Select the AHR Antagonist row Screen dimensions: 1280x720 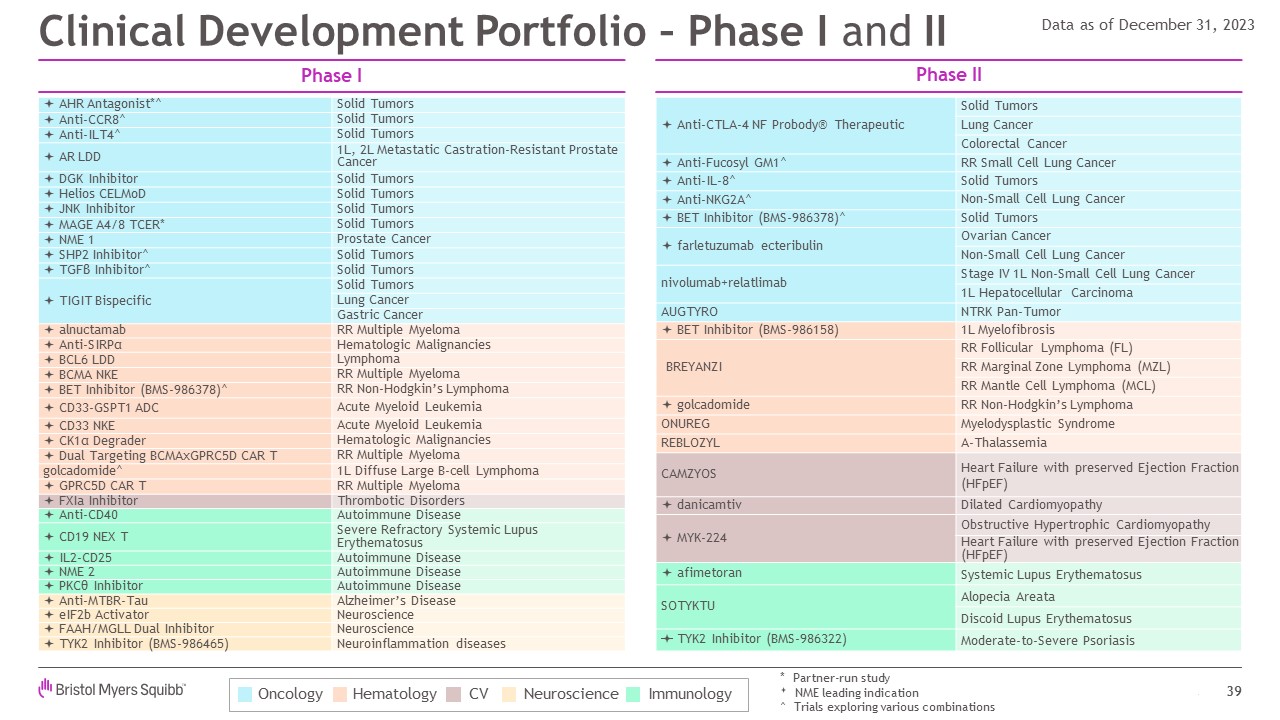[x=332, y=104]
